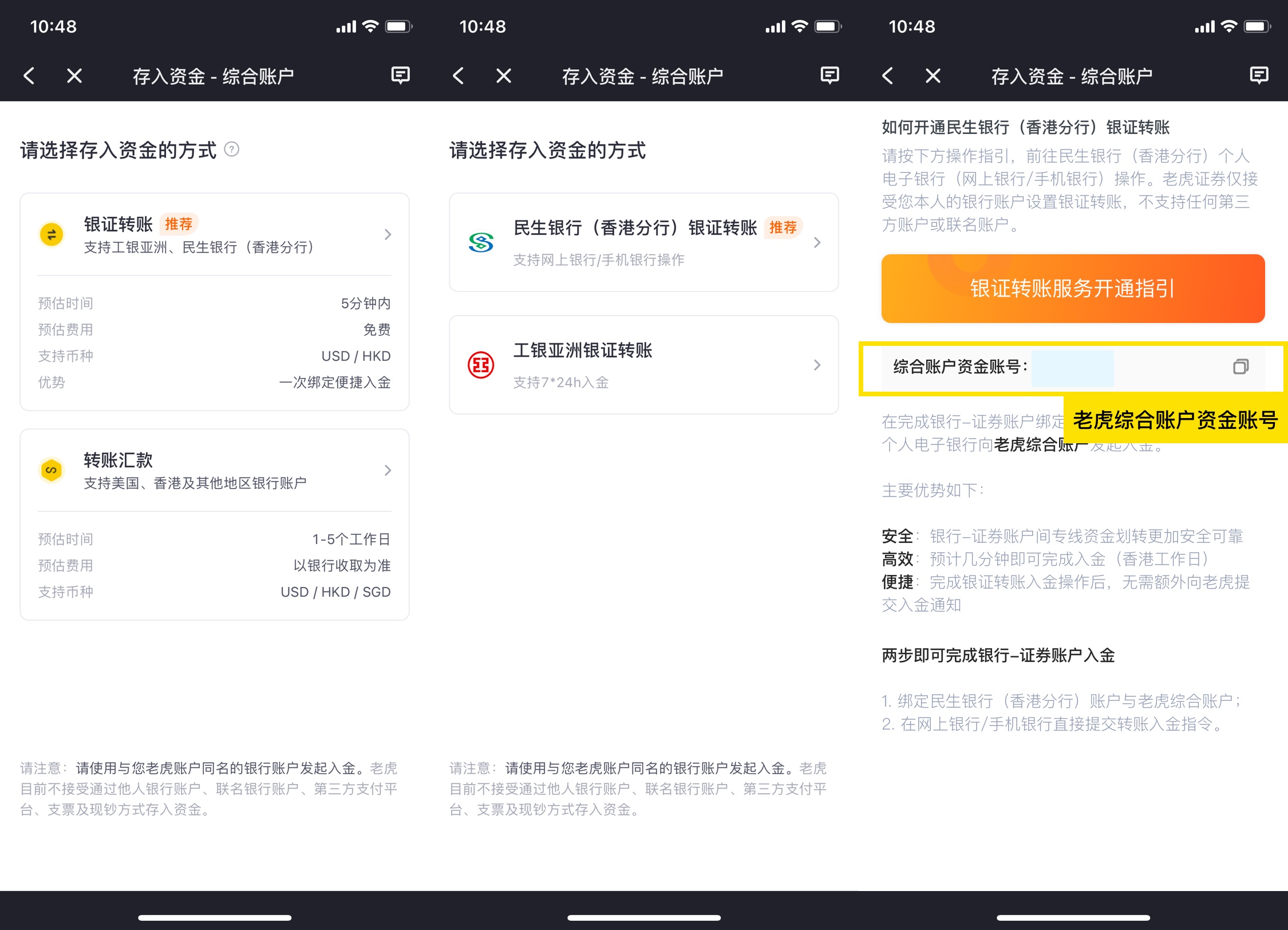Select 工银亚洲银证转账 title
This screenshot has width=1288, height=930.
583,350
